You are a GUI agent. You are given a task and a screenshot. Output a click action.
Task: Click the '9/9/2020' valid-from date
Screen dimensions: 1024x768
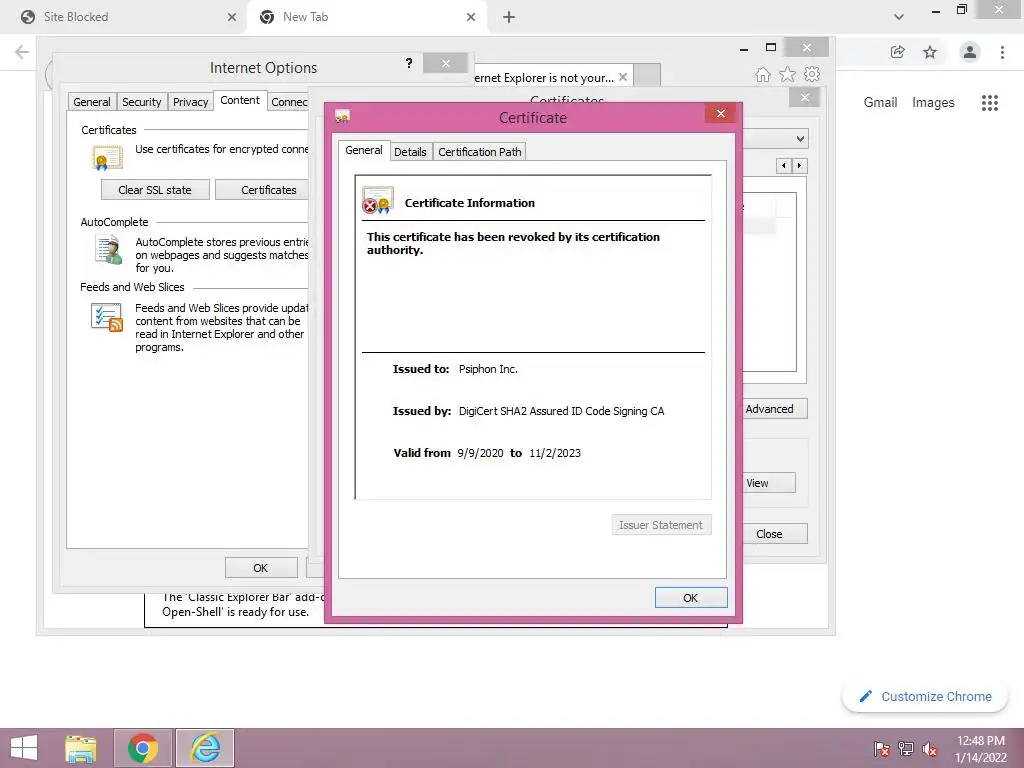(x=480, y=453)
